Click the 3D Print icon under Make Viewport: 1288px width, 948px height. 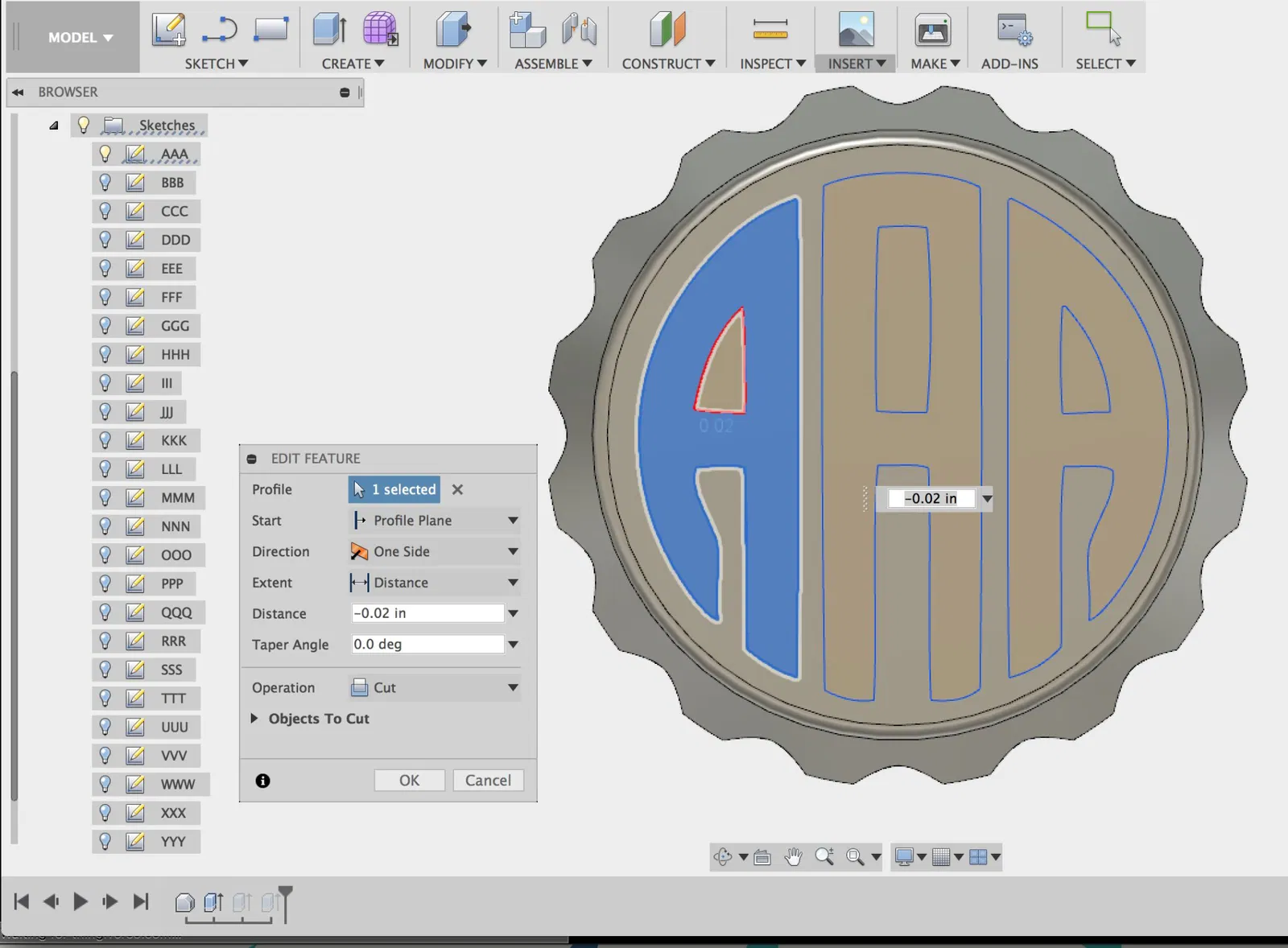click(x=932, y=31)
